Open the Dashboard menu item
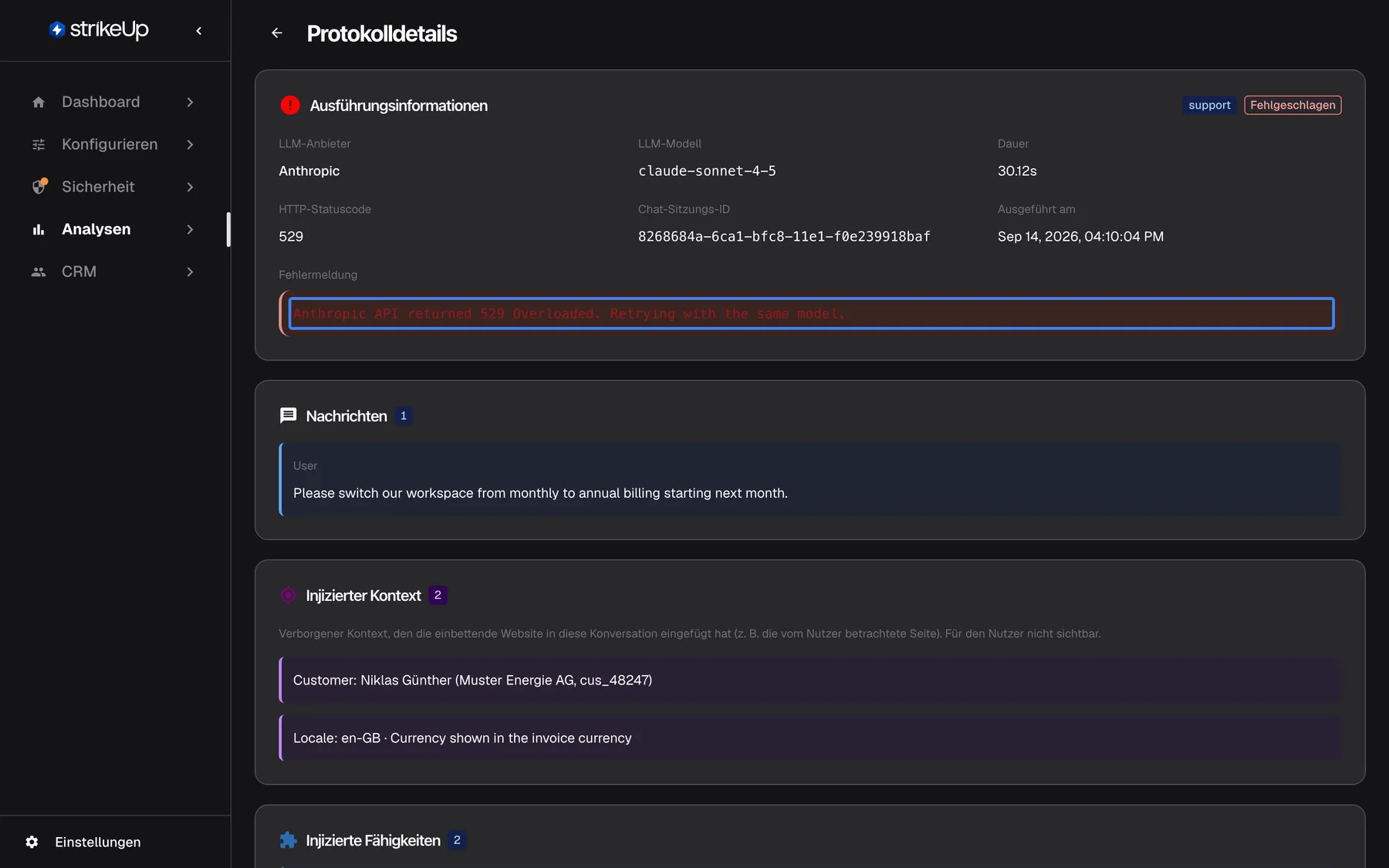Image resolution: width=1389 pixels, height=868 pixels. 115,102
